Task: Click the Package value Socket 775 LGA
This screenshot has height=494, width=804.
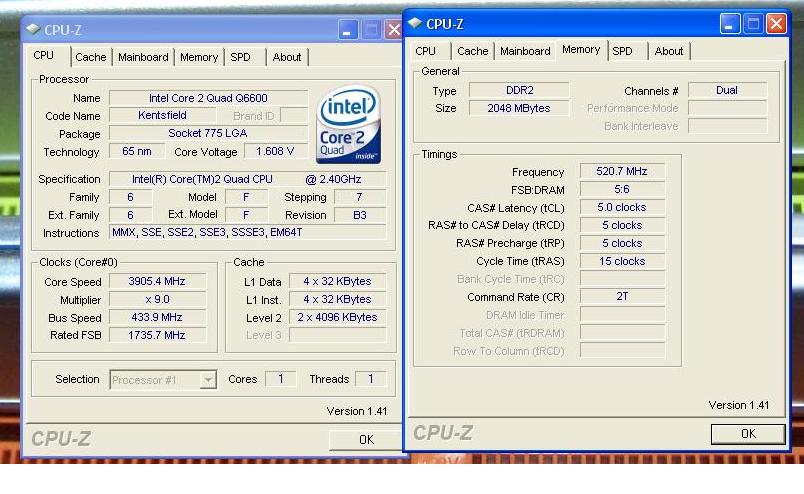Action: pyautogui.click(x=208, y=133)
